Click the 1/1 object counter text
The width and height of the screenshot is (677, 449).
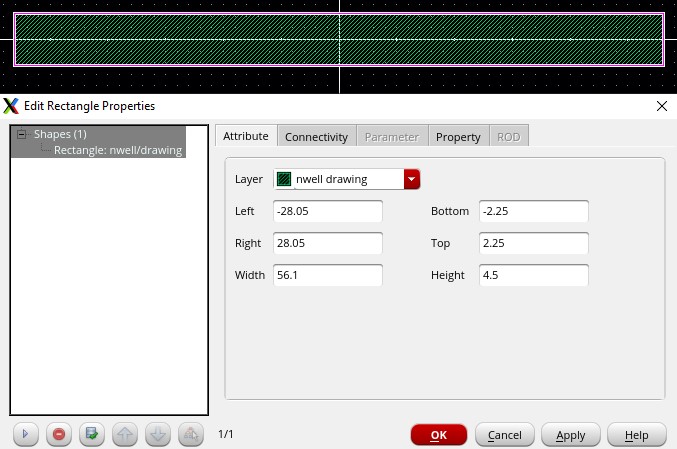225,434
